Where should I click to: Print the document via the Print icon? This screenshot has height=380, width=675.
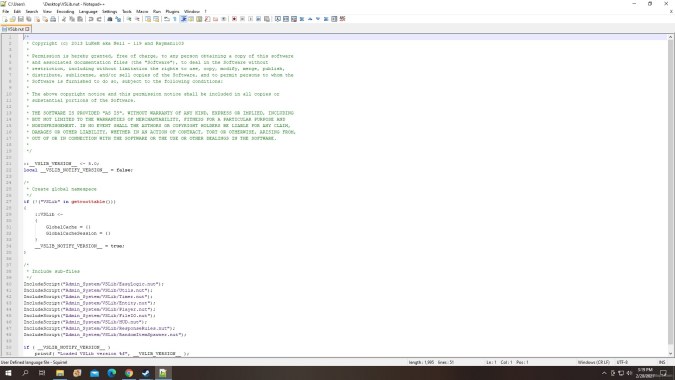click(x=53, y=19)
